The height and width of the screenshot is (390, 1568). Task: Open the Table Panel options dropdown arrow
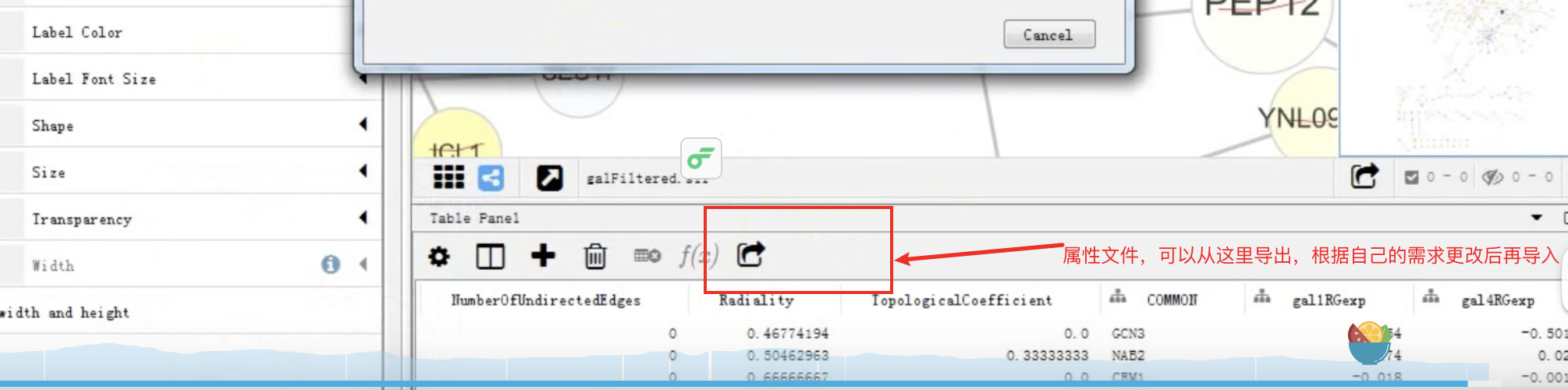1536,218
